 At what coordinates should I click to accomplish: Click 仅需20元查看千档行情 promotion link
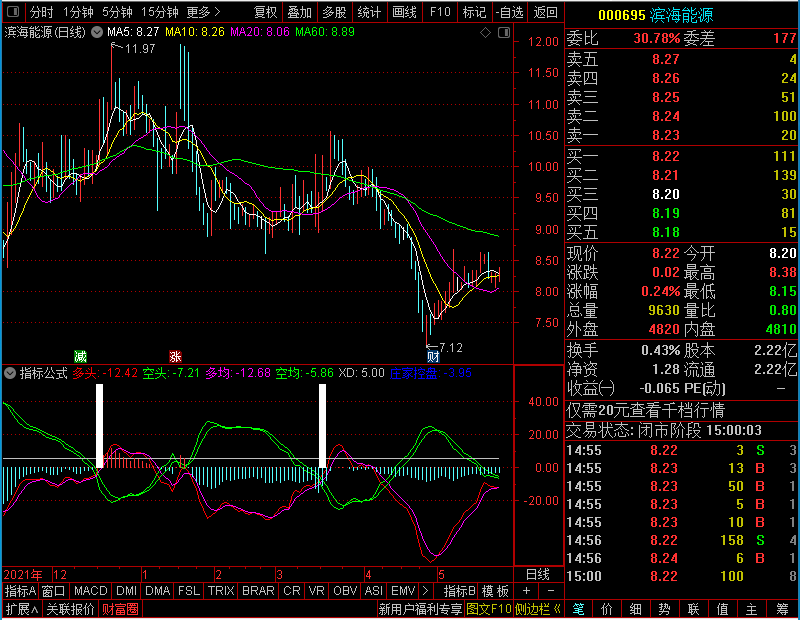pos(646,410)
